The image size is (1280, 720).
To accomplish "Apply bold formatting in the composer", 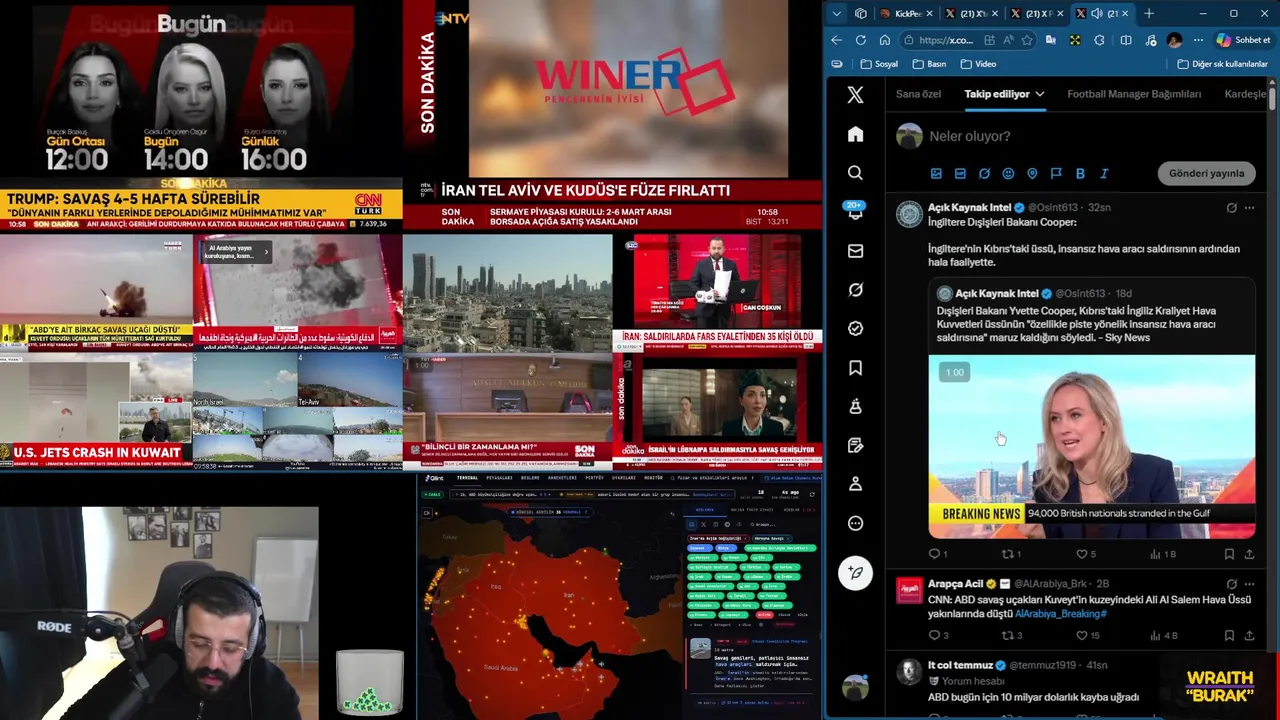I will tap(1080, 173).
